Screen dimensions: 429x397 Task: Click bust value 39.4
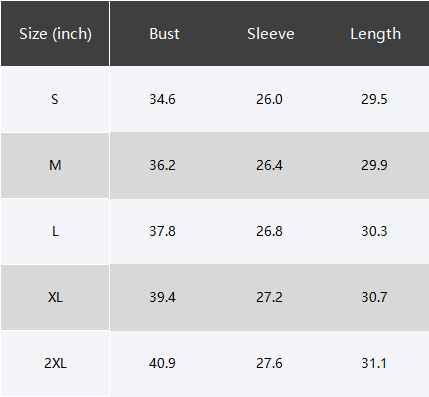(x=162, y=297)
